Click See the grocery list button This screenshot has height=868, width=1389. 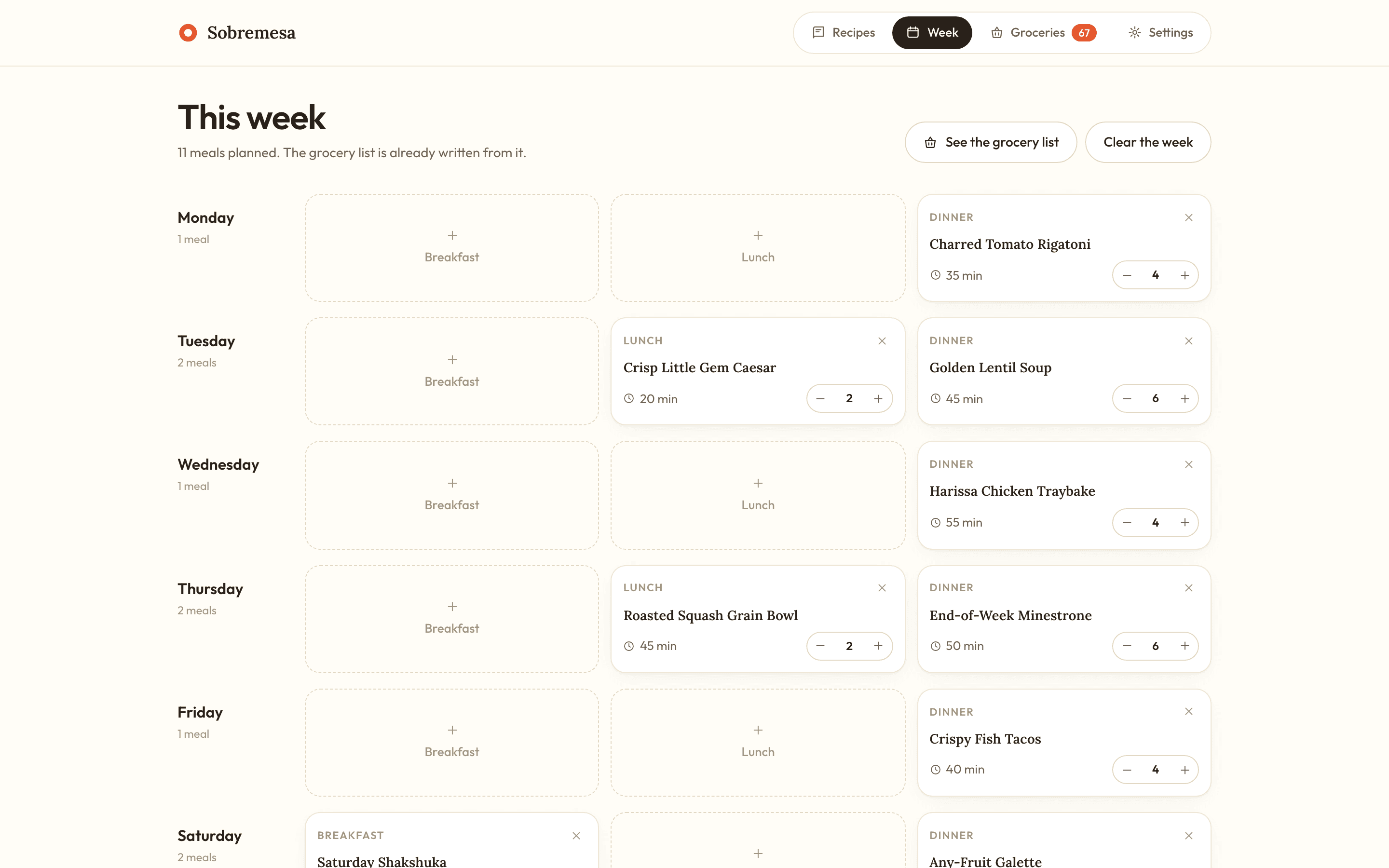coord(991,142)
